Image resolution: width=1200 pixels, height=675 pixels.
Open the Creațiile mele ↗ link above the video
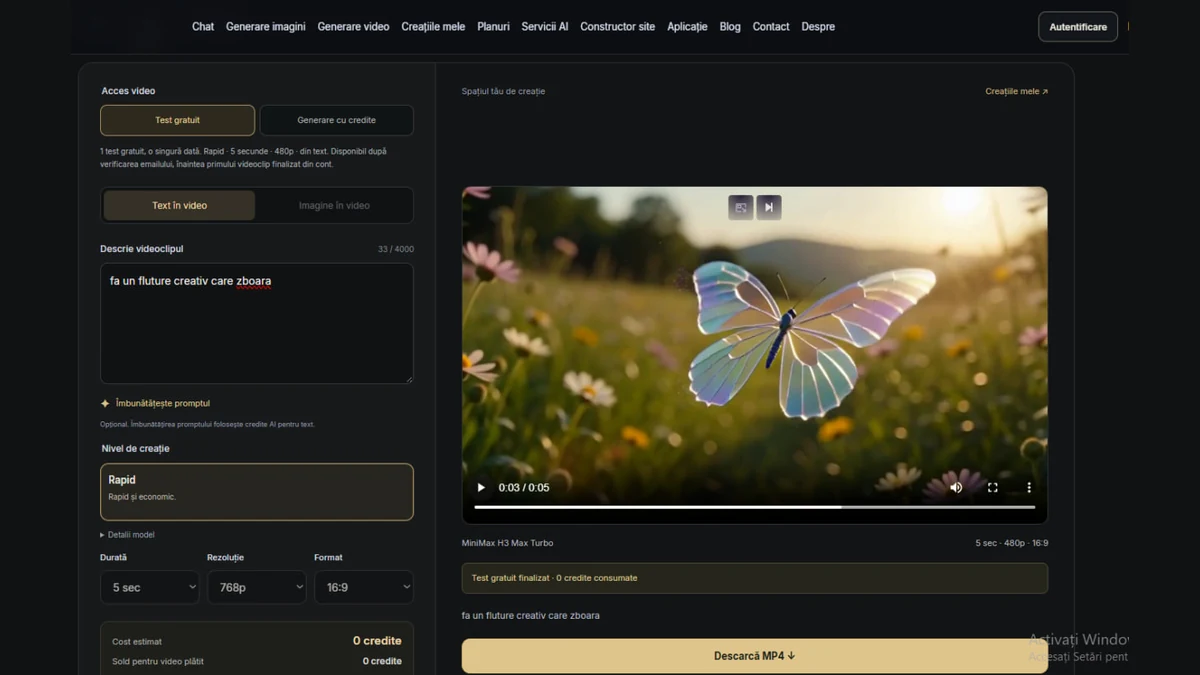click(1017, 91)
